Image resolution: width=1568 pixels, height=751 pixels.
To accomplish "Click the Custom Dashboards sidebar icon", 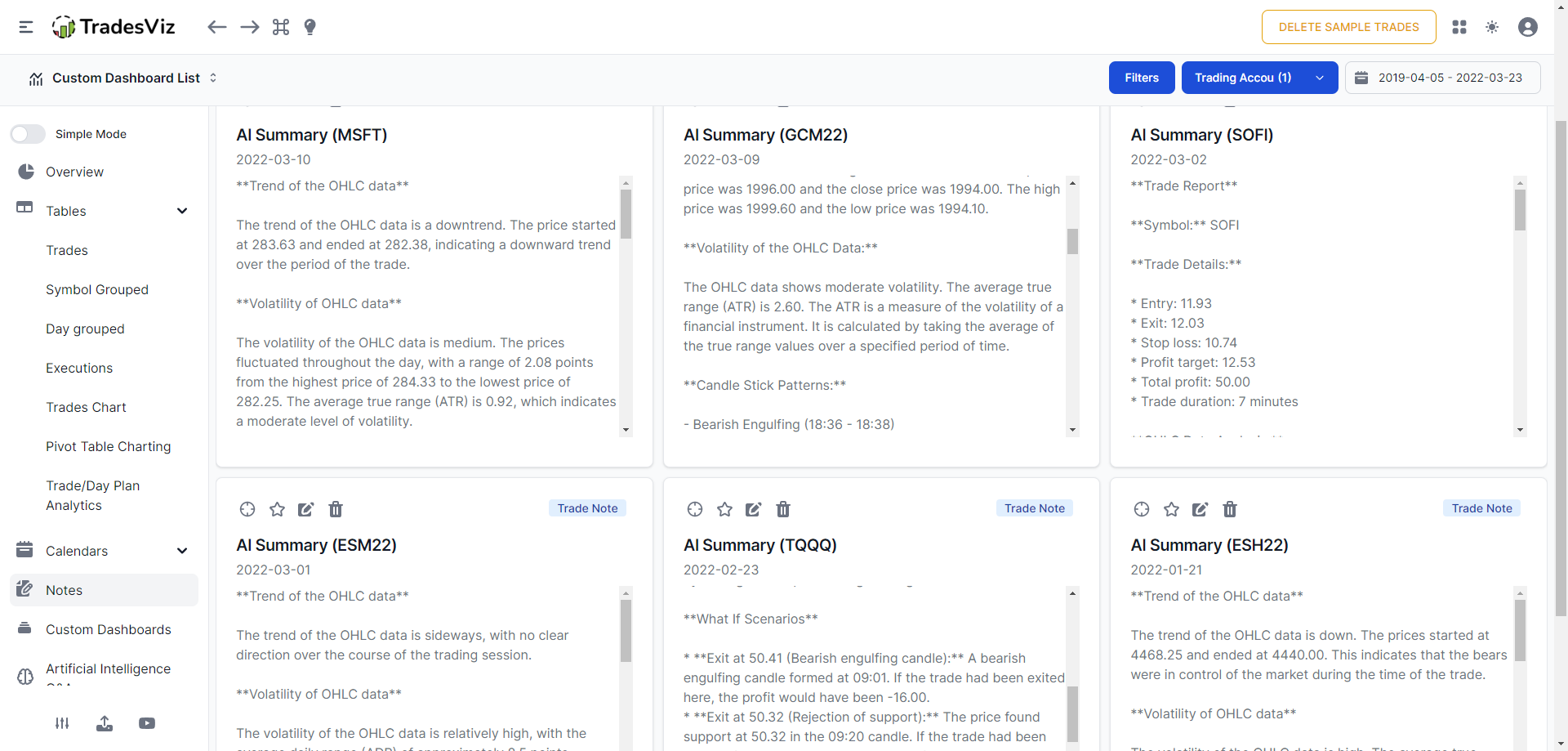I will (25, 628).
